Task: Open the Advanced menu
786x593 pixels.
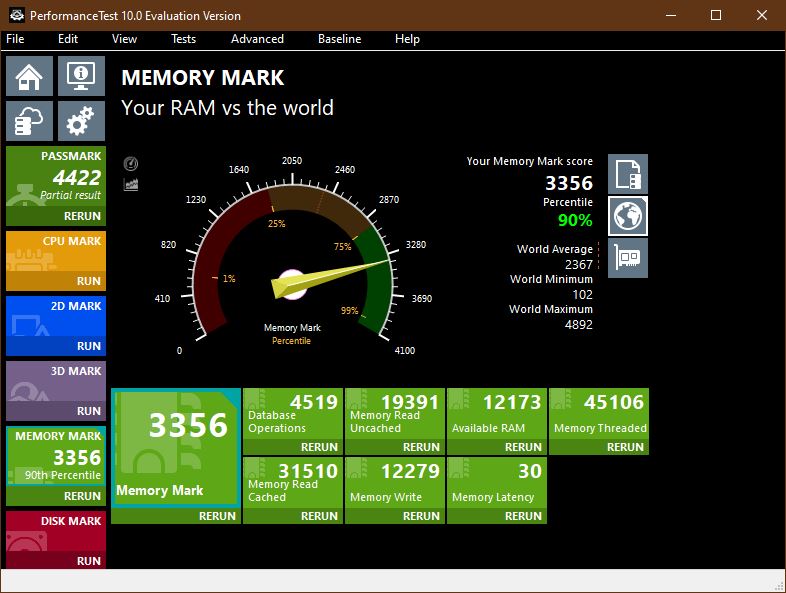Action: tap(257, 39)
